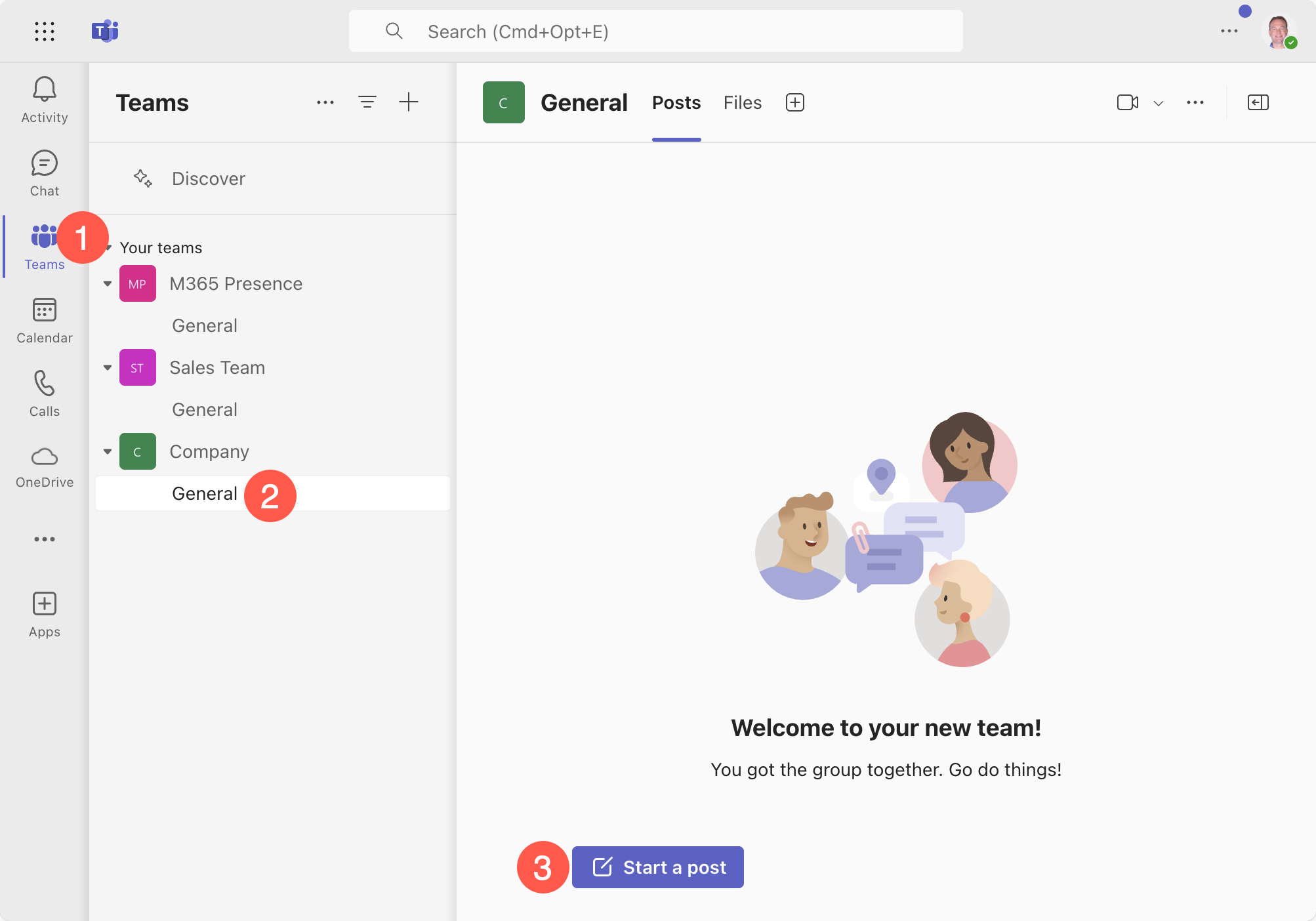Click the filter teams icon

[x=368, y=102]
